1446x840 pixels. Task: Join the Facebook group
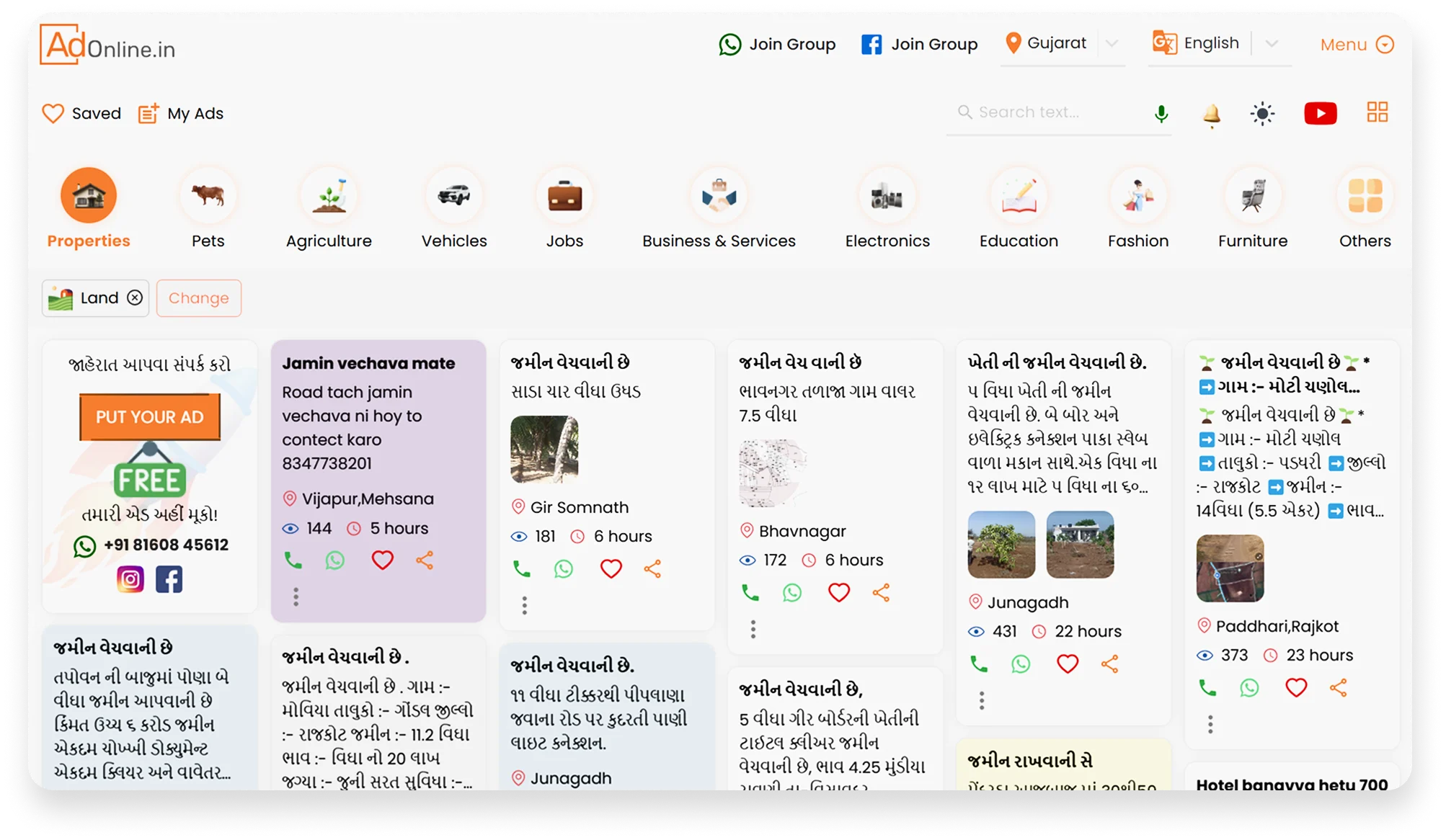(920, 44)
